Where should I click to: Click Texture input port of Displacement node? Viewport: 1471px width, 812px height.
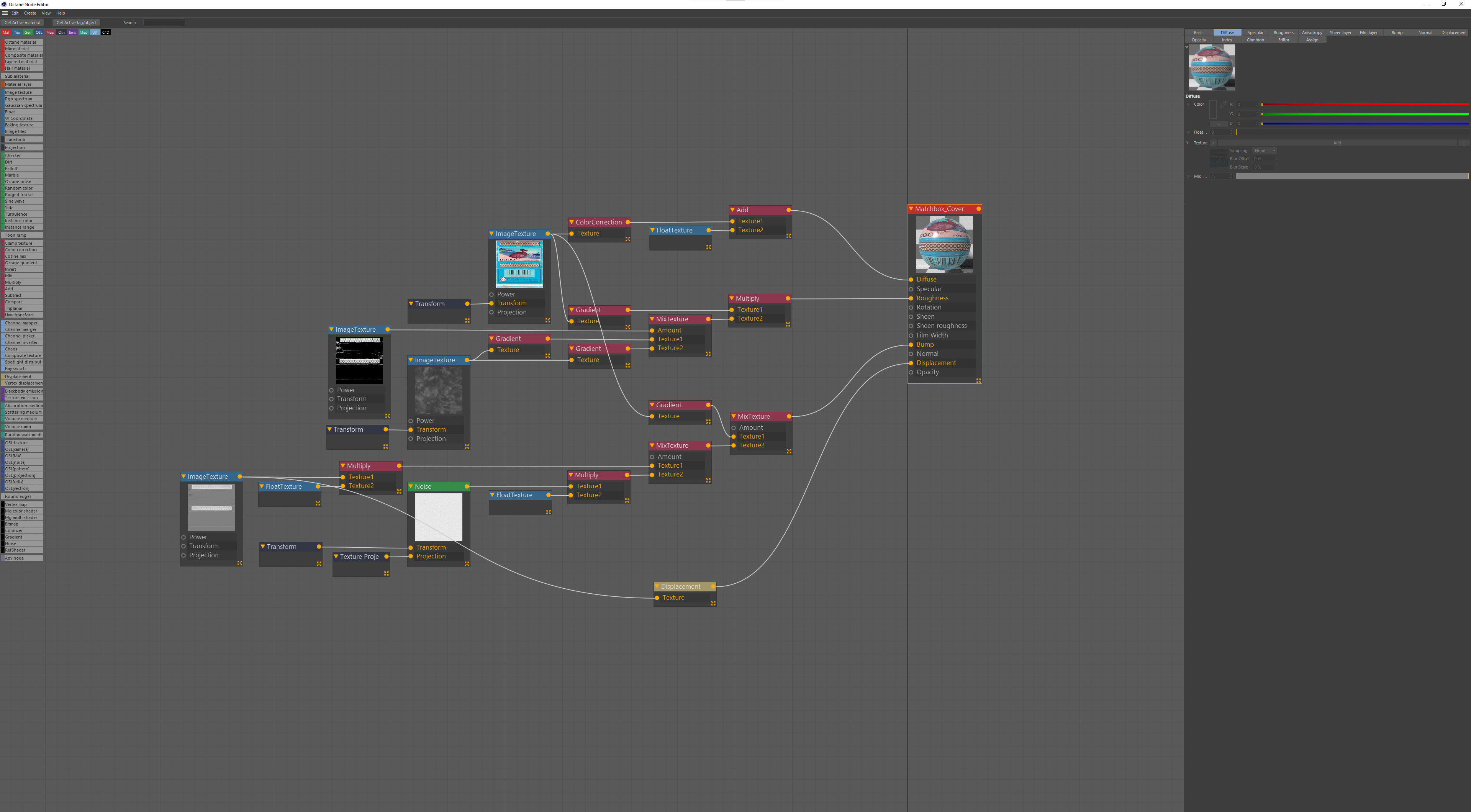(x=657, y=598)
